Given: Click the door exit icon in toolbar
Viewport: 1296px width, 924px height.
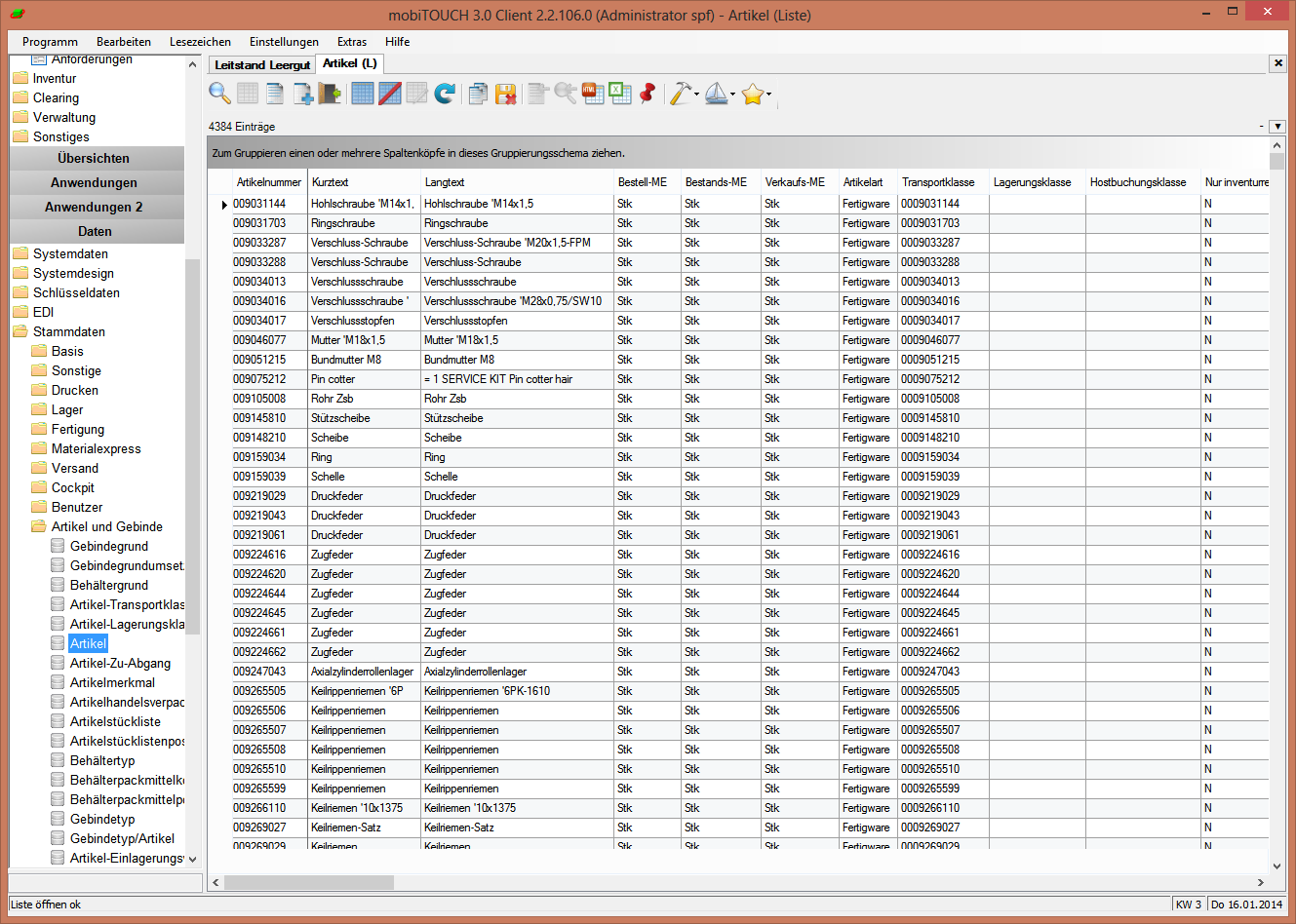Looking at the screenshot, I should tap(331, 94).
